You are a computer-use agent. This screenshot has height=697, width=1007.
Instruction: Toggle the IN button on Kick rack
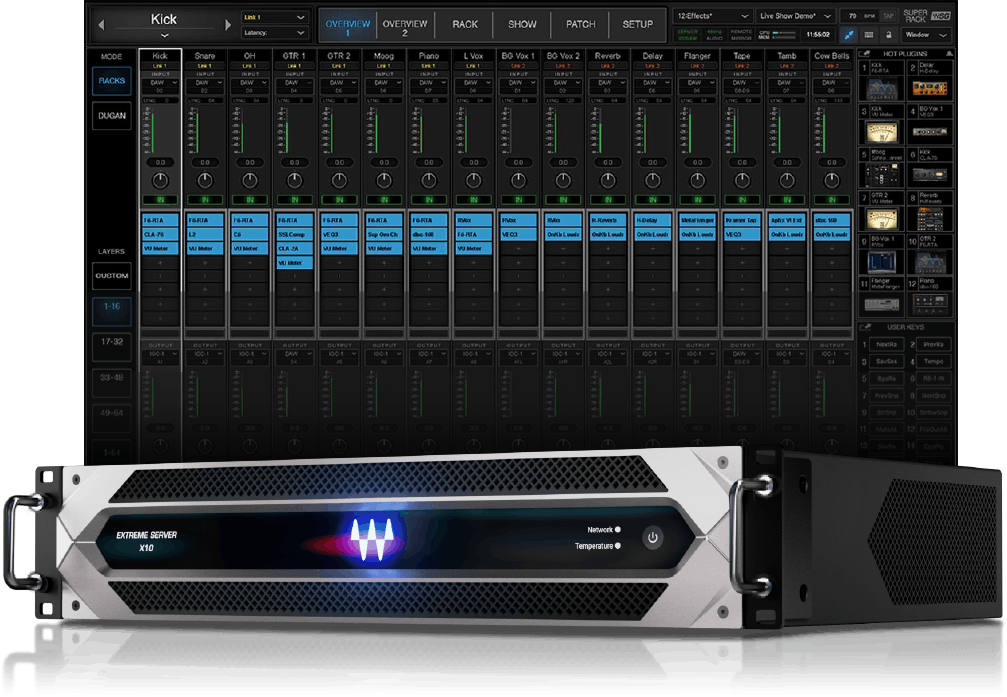click(x=160, y=200)
